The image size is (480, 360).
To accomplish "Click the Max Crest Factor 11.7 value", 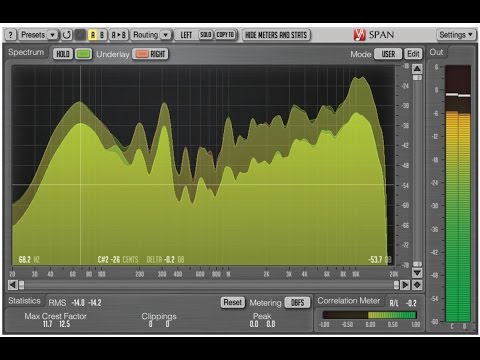I will coord(48,324).
